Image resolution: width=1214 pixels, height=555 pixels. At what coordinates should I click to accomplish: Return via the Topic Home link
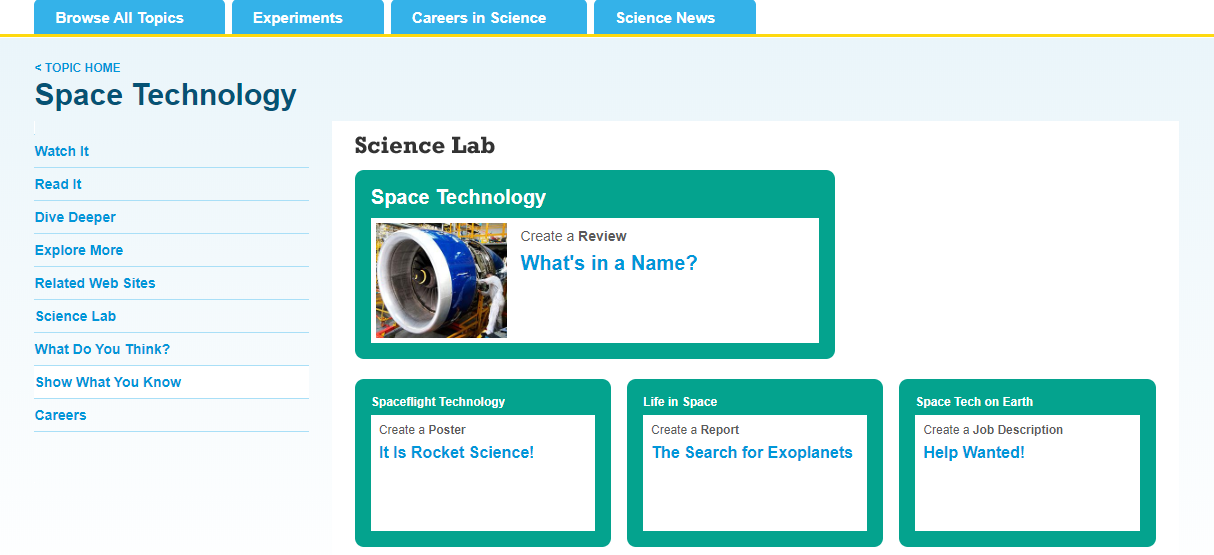point(77,68)
